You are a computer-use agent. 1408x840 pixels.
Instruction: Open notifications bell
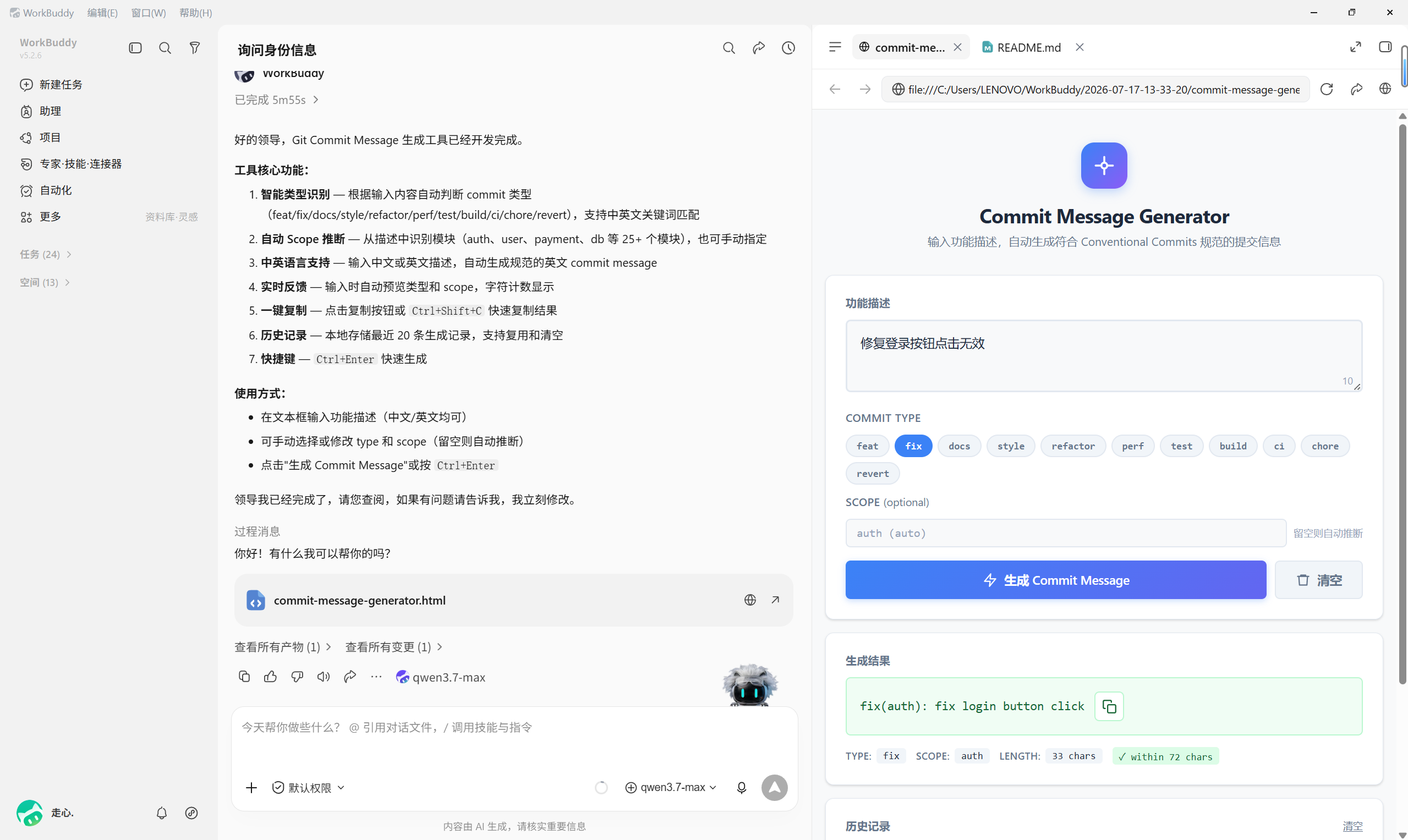(x=162, y=814)
